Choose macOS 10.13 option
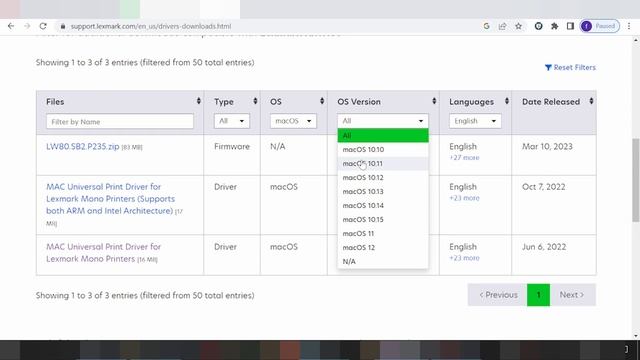Viewport: 640px width, 360px height. coord(383,191)
